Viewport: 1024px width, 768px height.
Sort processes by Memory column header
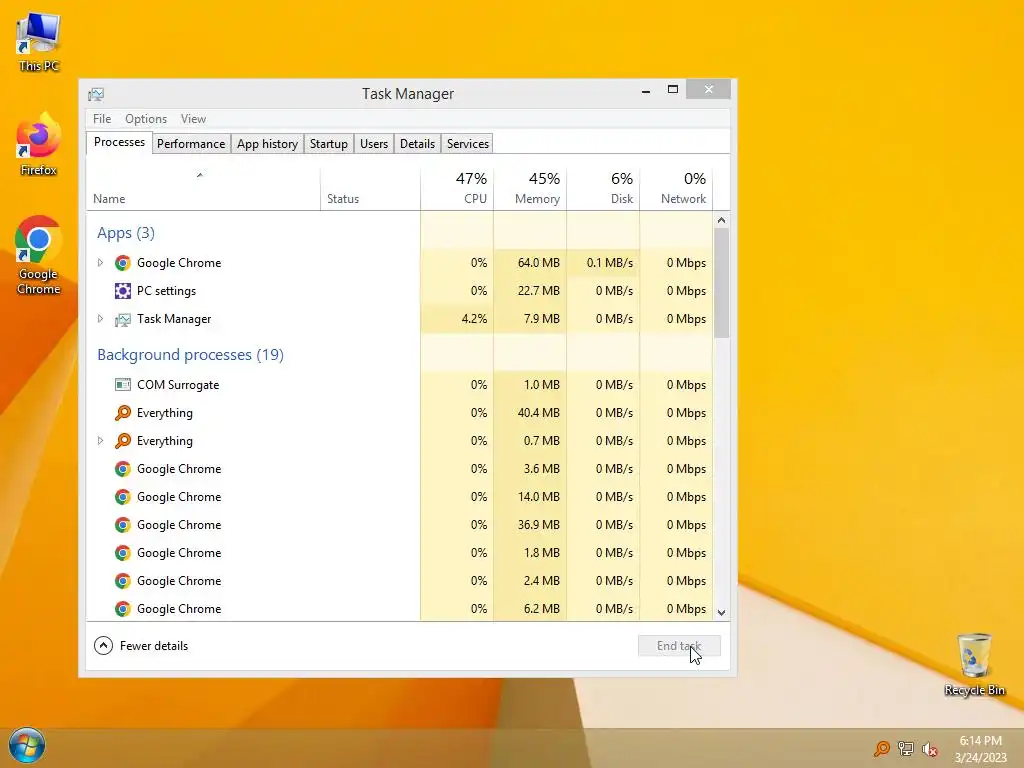pos(530,188)
